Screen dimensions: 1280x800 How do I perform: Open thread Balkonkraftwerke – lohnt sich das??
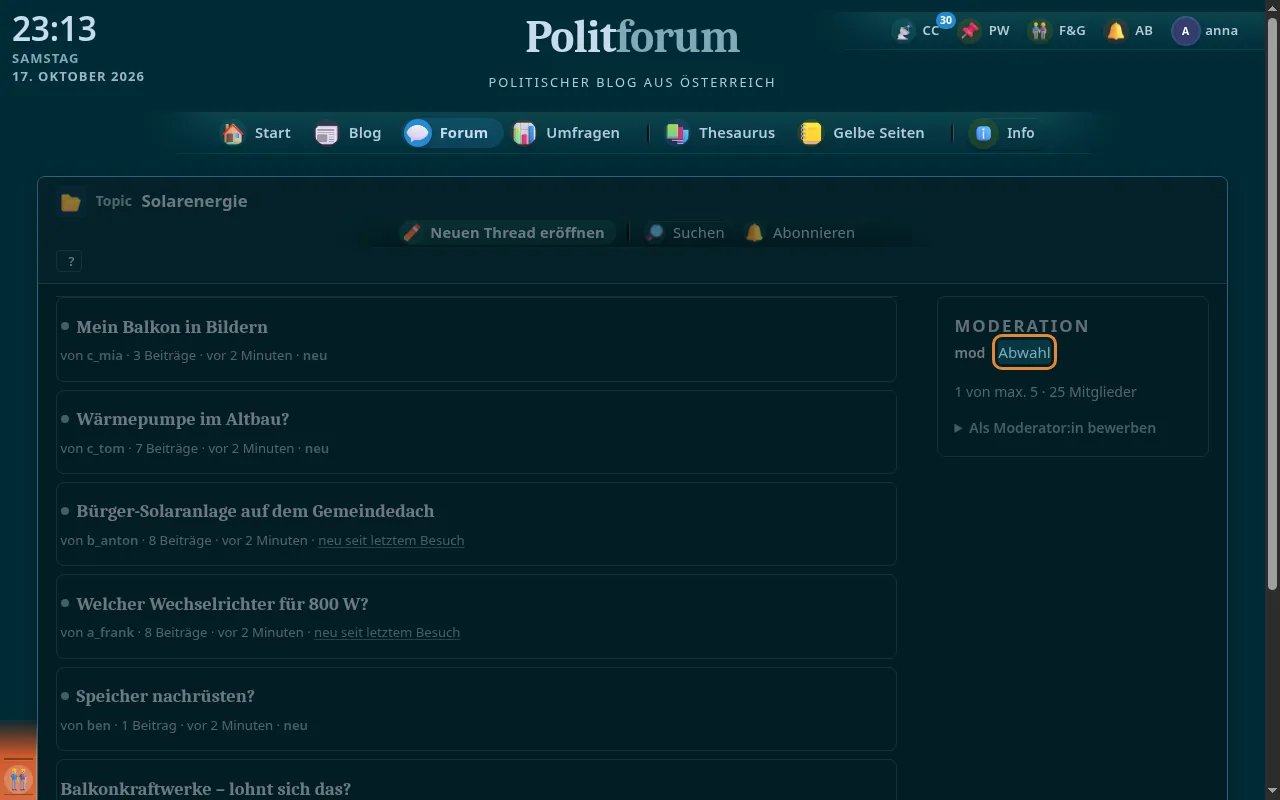coord(205,789)
